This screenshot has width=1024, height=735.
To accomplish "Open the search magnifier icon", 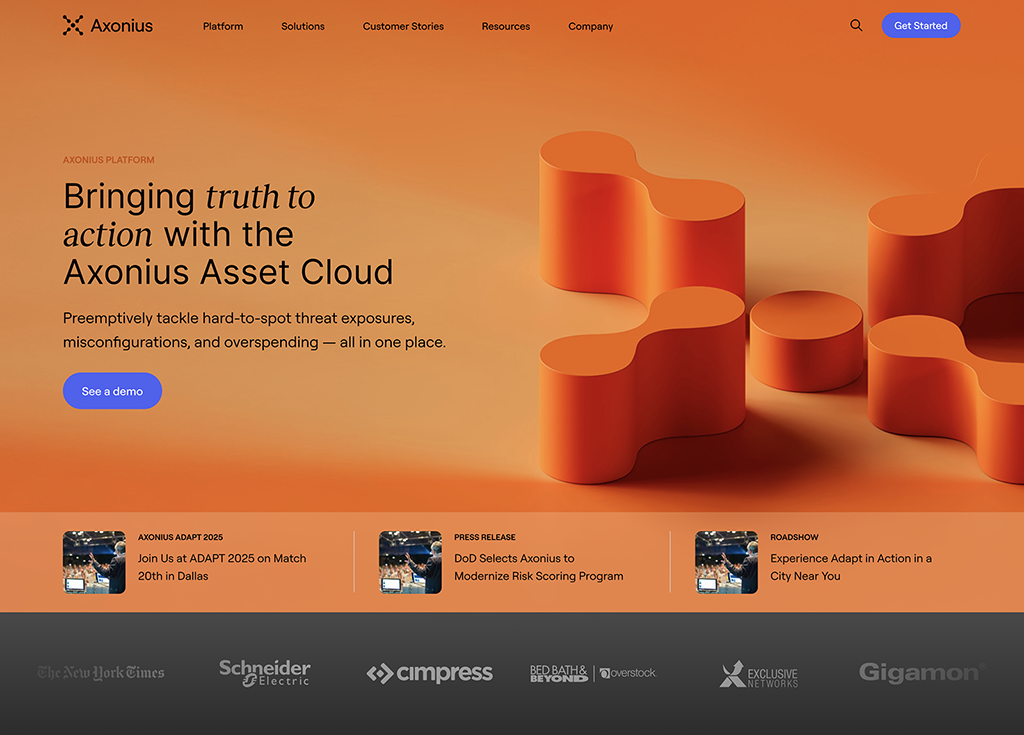I will tap(856, 26).
